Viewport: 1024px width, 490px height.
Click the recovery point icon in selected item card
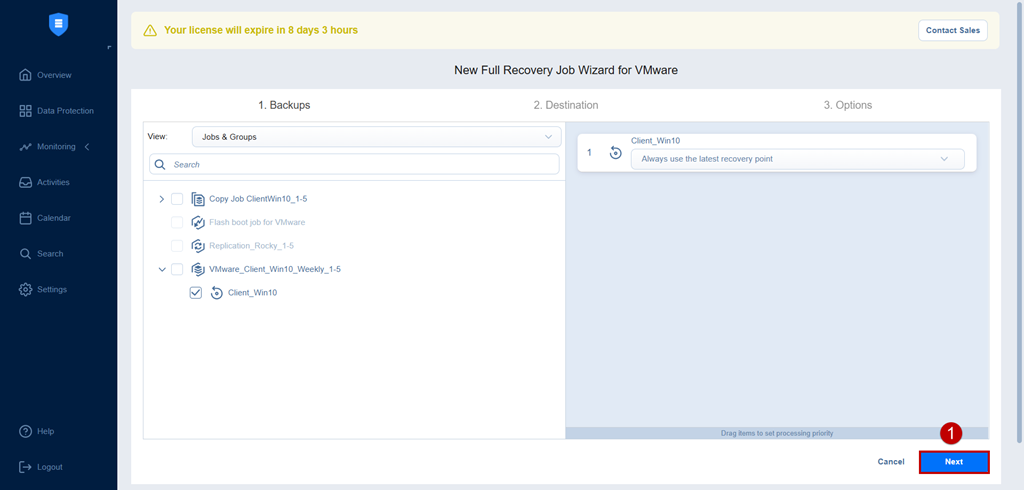(x=615, y=153)
